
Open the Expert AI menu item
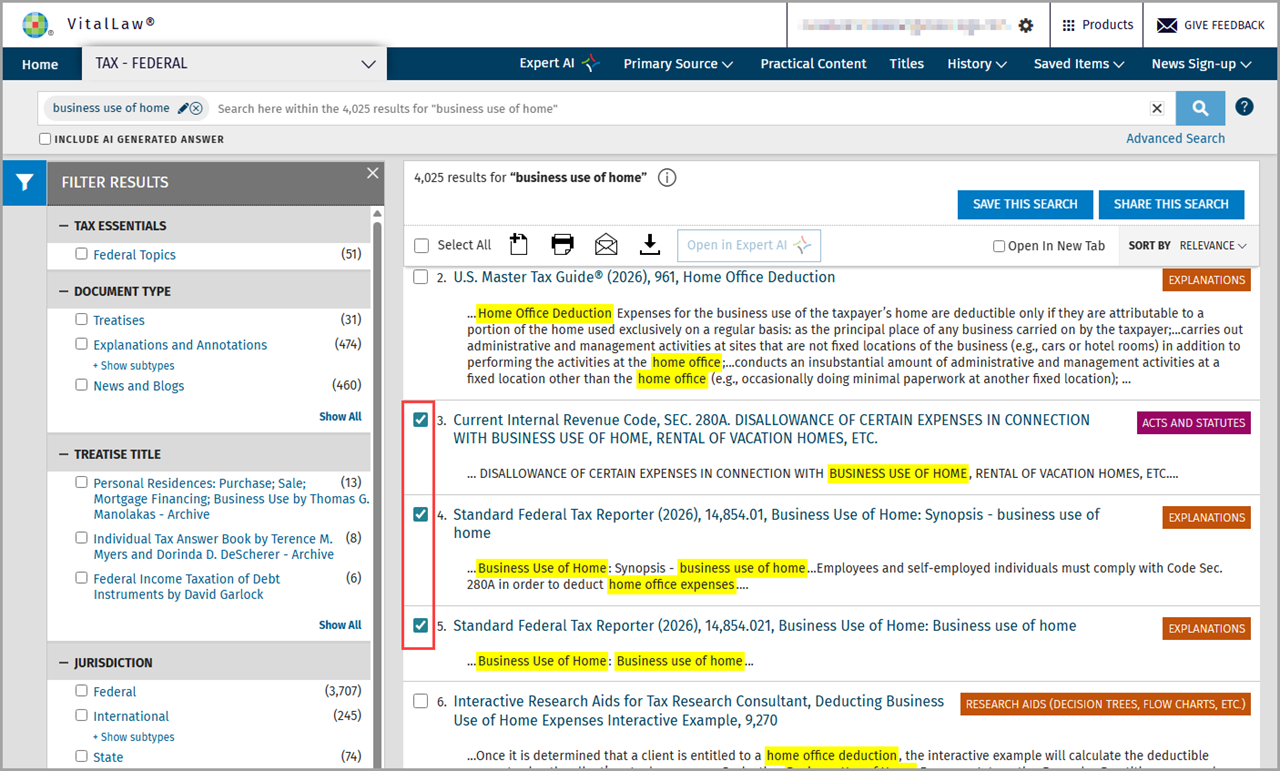(559, 63)
